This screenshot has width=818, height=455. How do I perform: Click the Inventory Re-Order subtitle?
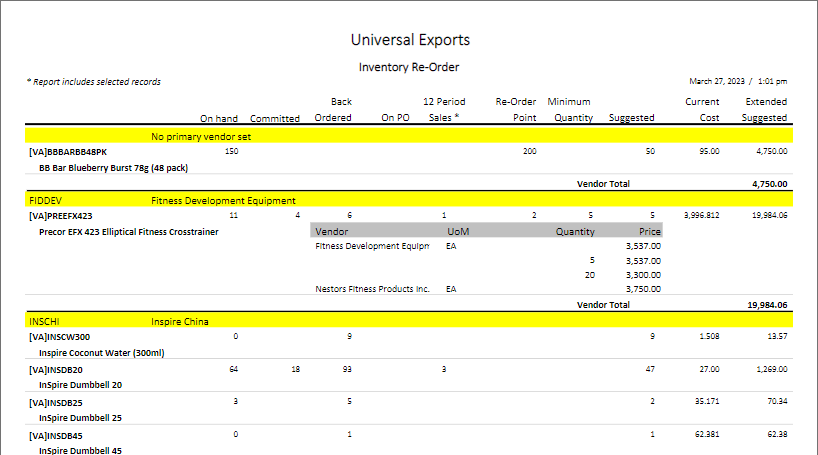tap(409, 67)
